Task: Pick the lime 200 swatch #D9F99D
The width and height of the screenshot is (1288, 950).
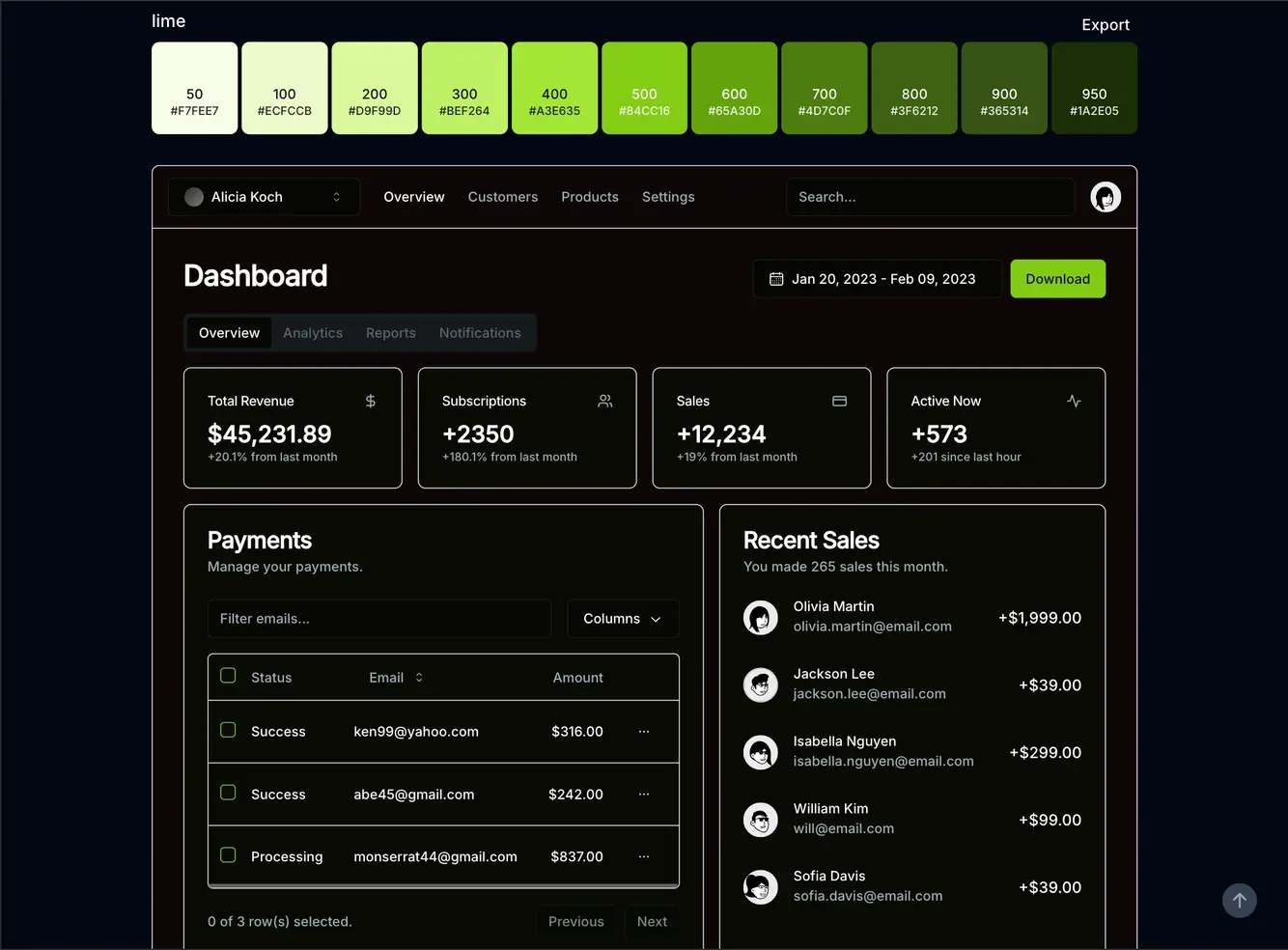Action: pyautogui.click(x=375, y=88)
